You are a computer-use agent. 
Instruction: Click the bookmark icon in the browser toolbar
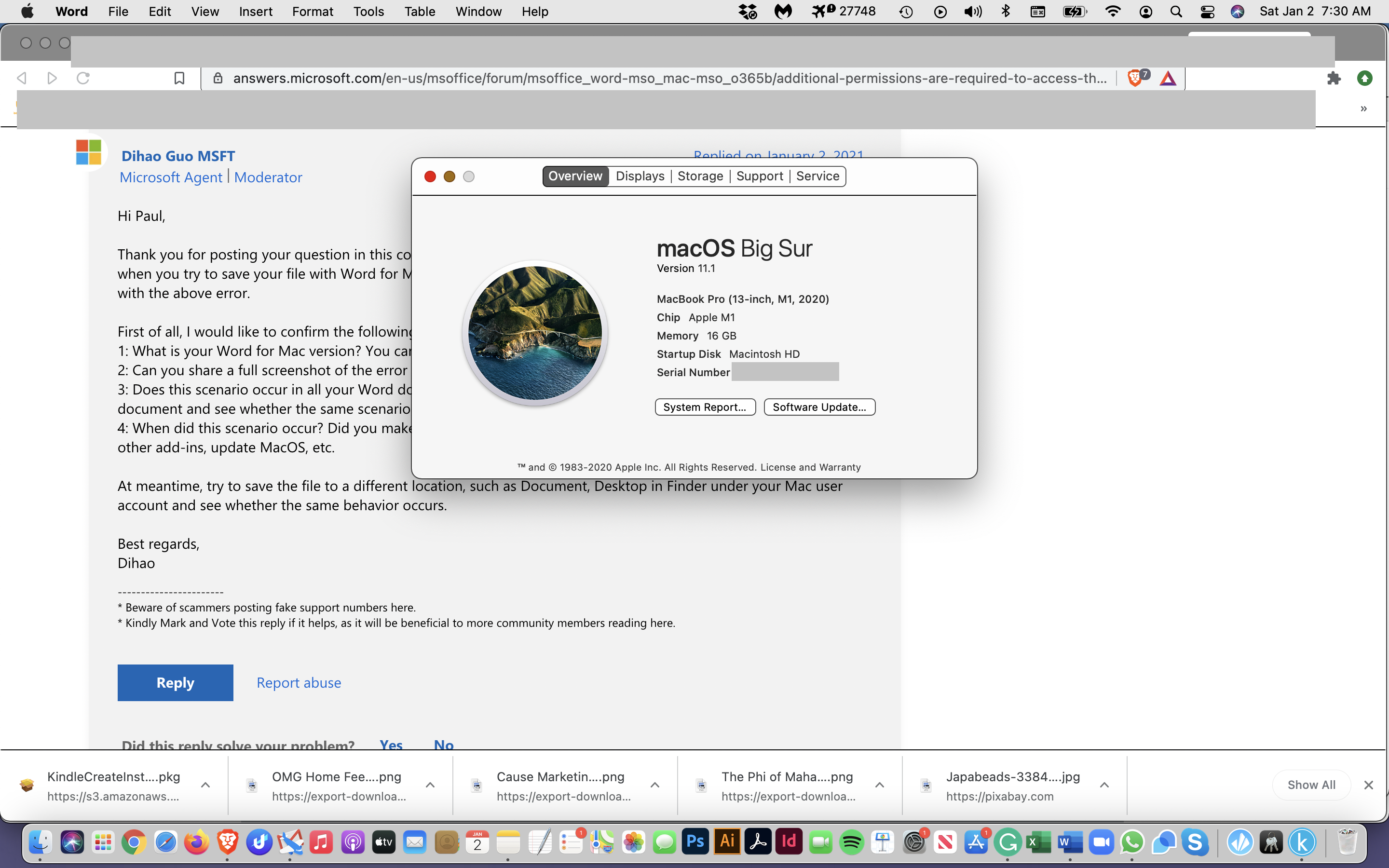[x=179, y=77]
